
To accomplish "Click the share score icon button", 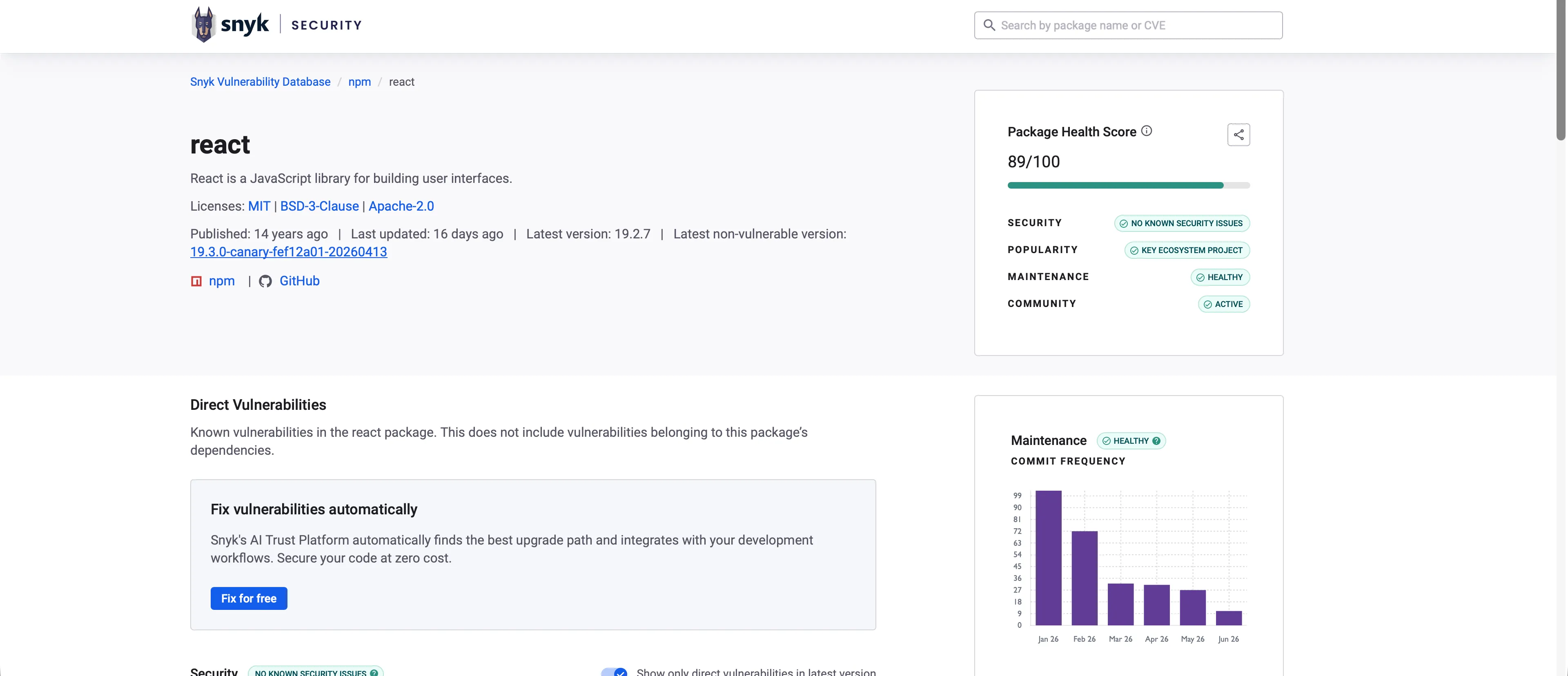I will (1238, 134).
